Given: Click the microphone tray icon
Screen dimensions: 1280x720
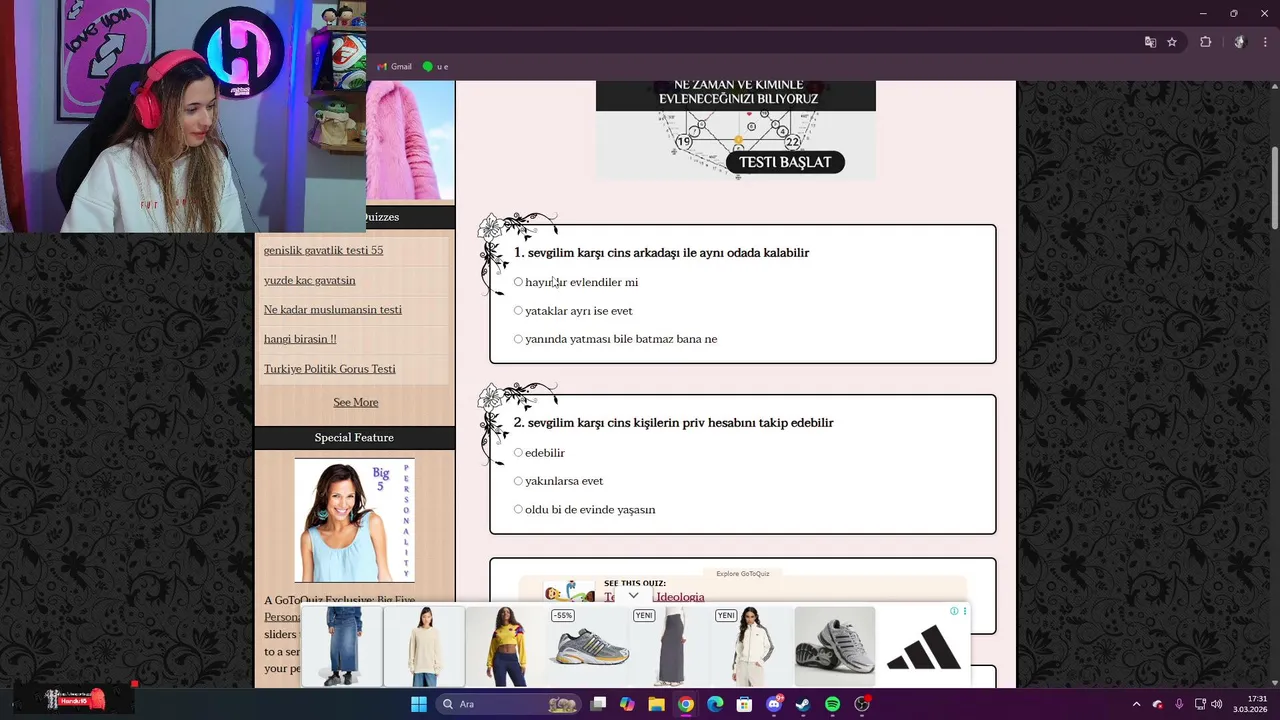Looking at the screenshot, I should pyautogui.click(x=1179, y=704).
